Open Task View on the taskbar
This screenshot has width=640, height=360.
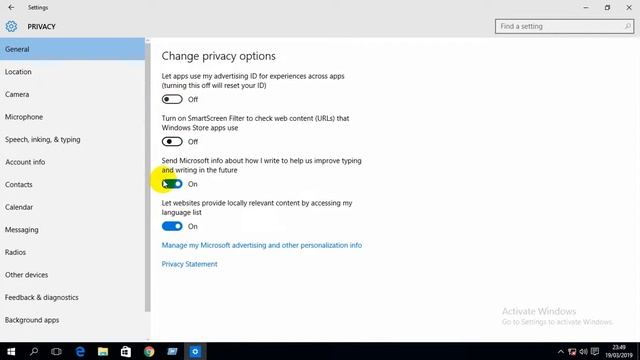[56, 351]
